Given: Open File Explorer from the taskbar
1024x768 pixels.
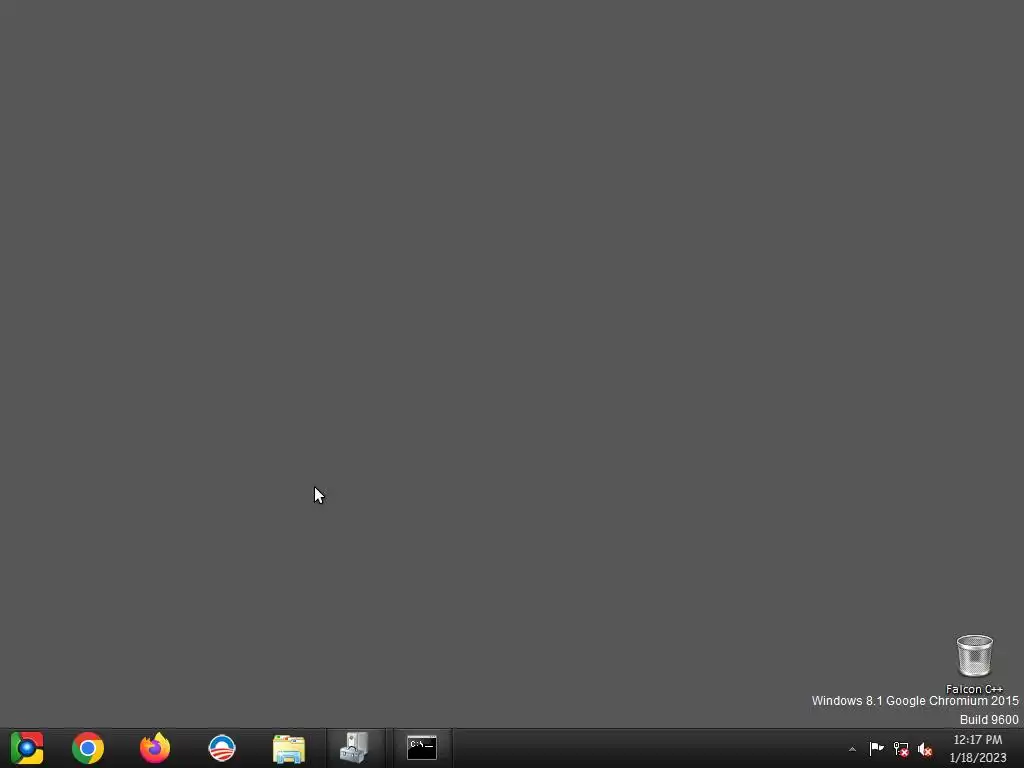Looking at the screenshot, I should pyautogui.click(x=289, y=748).
